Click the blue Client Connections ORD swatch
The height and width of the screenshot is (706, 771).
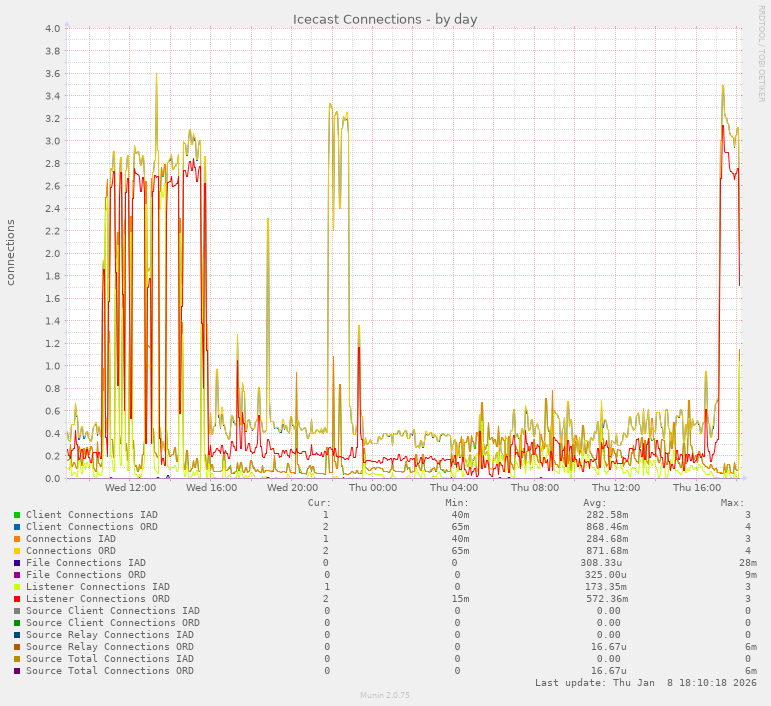[x=17, y=527]
